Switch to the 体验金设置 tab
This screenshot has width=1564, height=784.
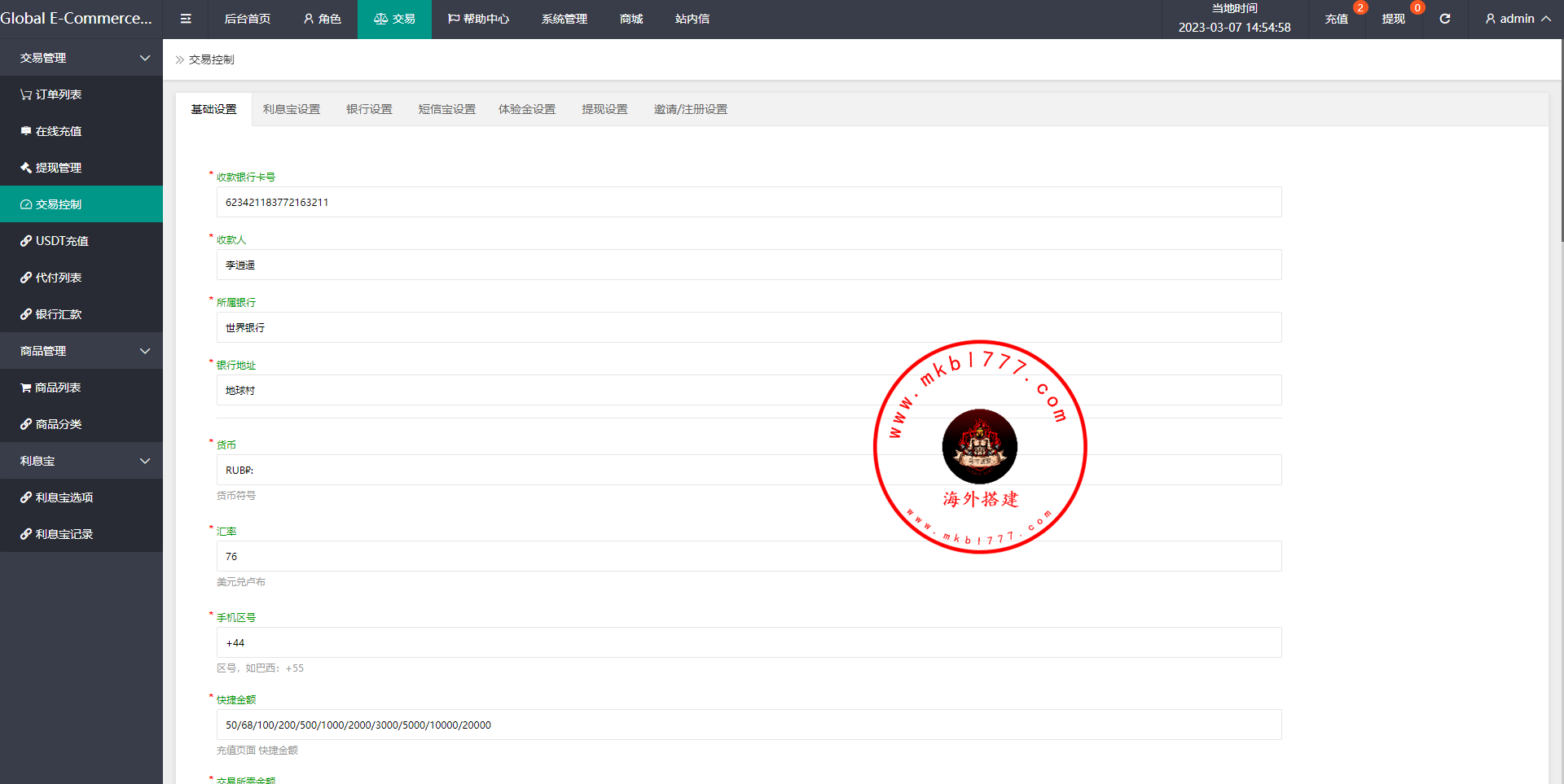(x=527, y=109)
